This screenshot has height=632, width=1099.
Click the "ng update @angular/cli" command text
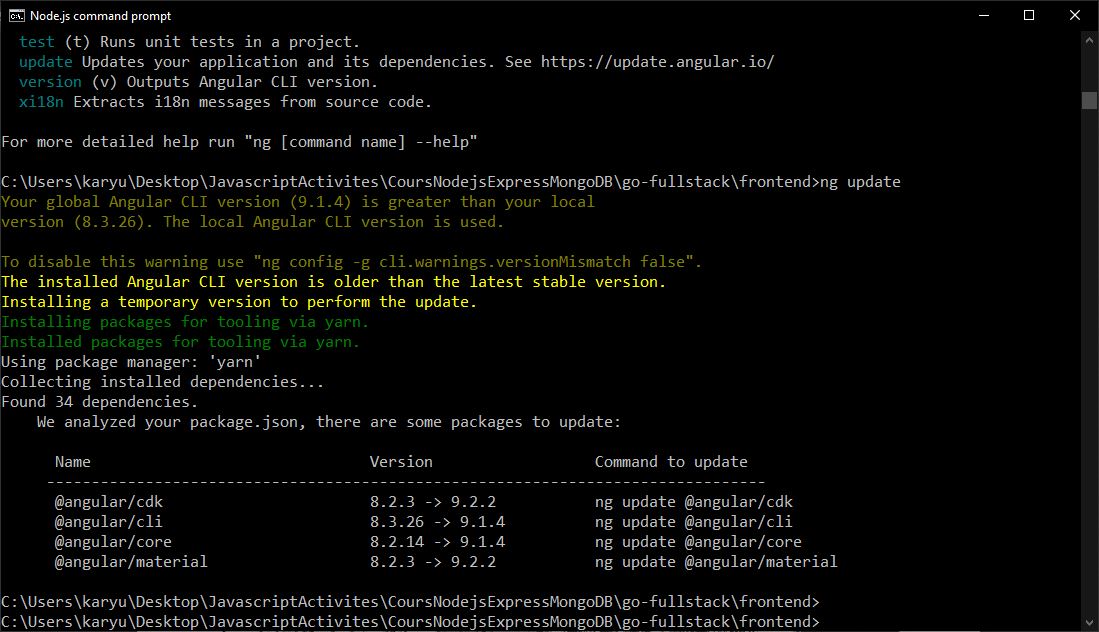pos(693,522)
